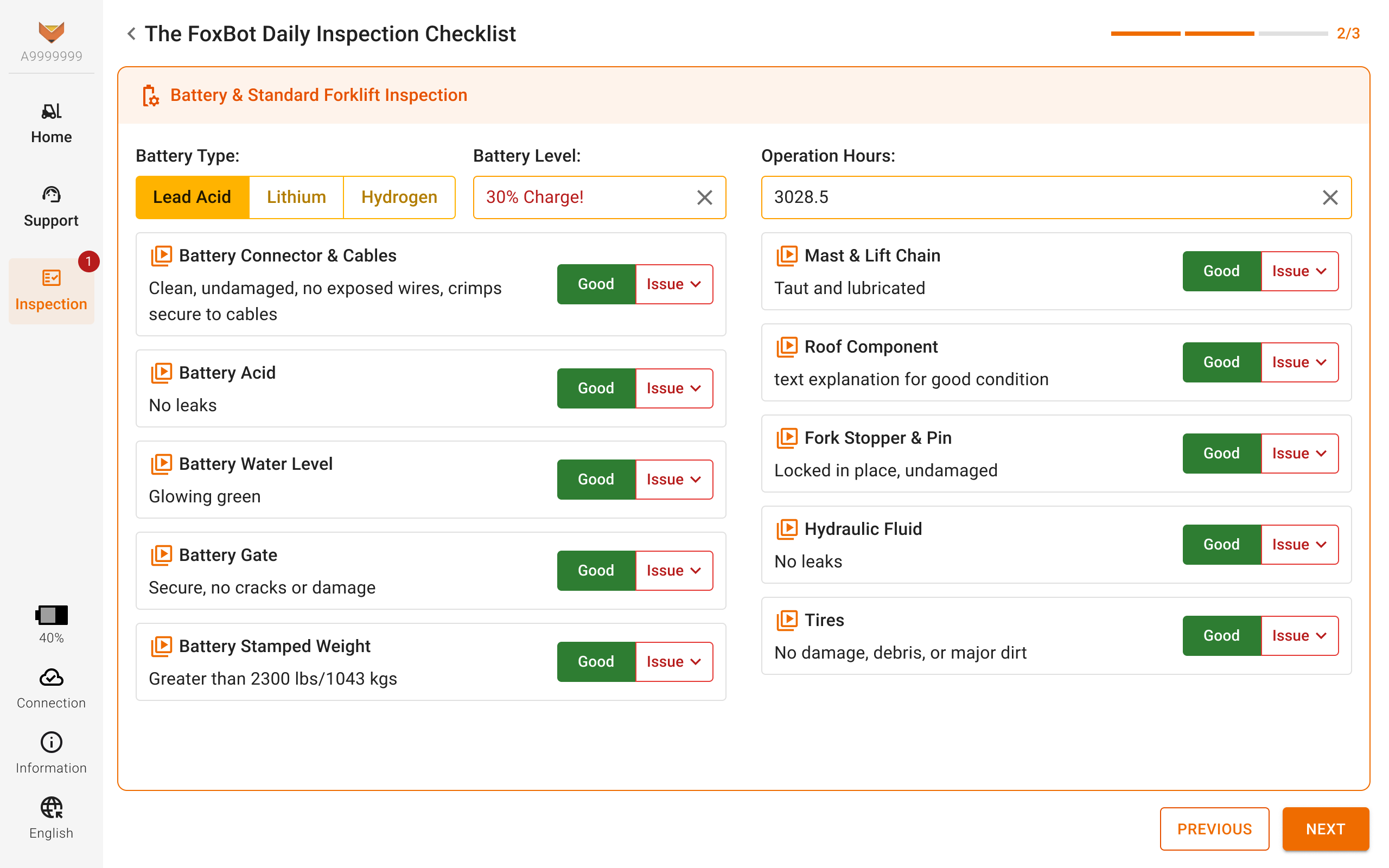Play the Tires instruction video icon
The width and height of the screenshot is (1389, 868).
coord(787,620)
